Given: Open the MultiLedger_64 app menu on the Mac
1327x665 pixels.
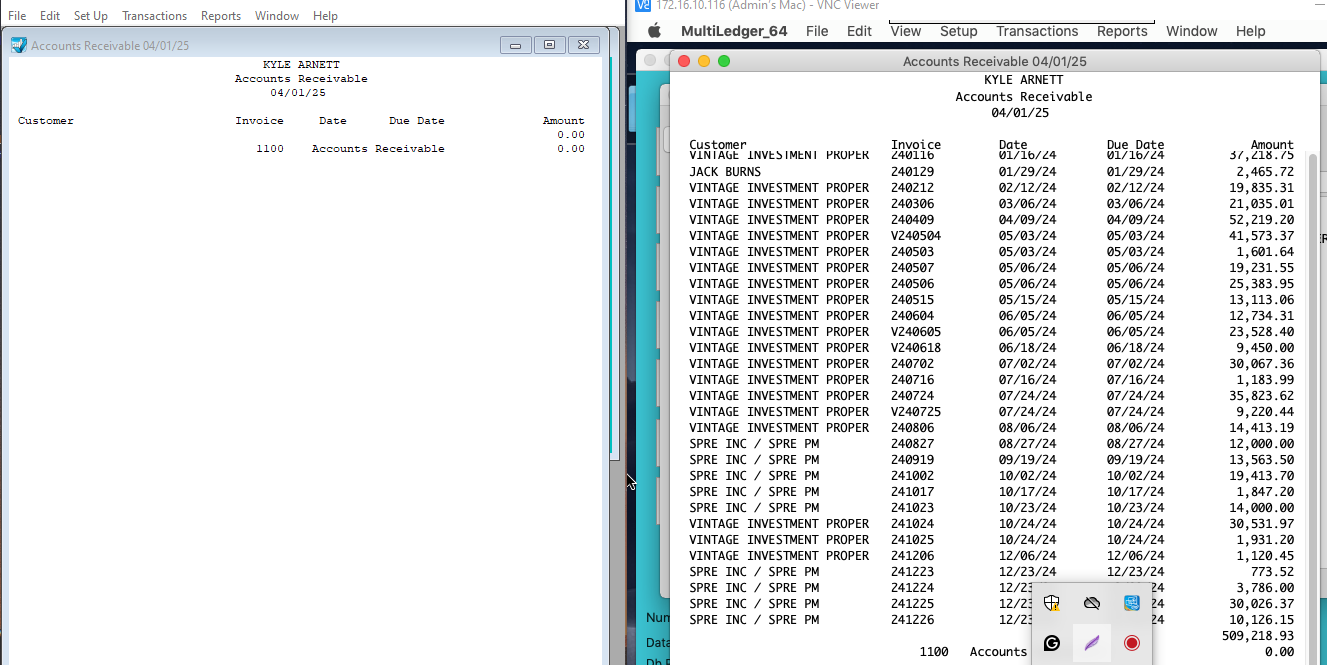Looking at the screenshot, I should coord(734,31).
